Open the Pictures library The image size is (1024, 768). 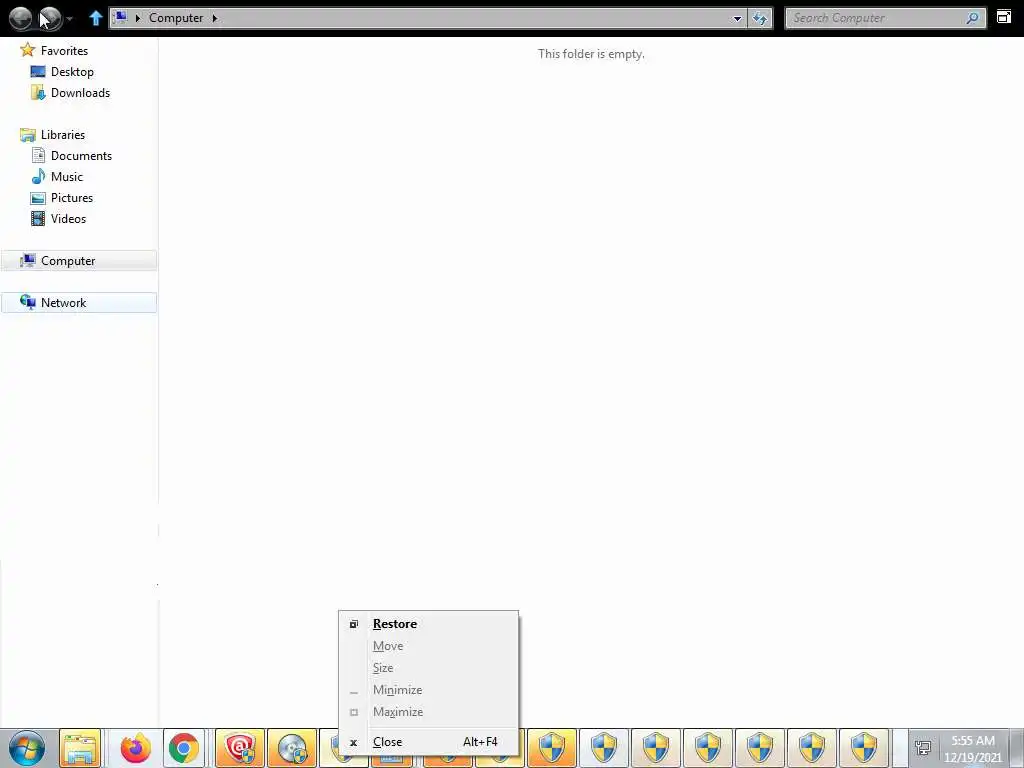tap(72, 197)
